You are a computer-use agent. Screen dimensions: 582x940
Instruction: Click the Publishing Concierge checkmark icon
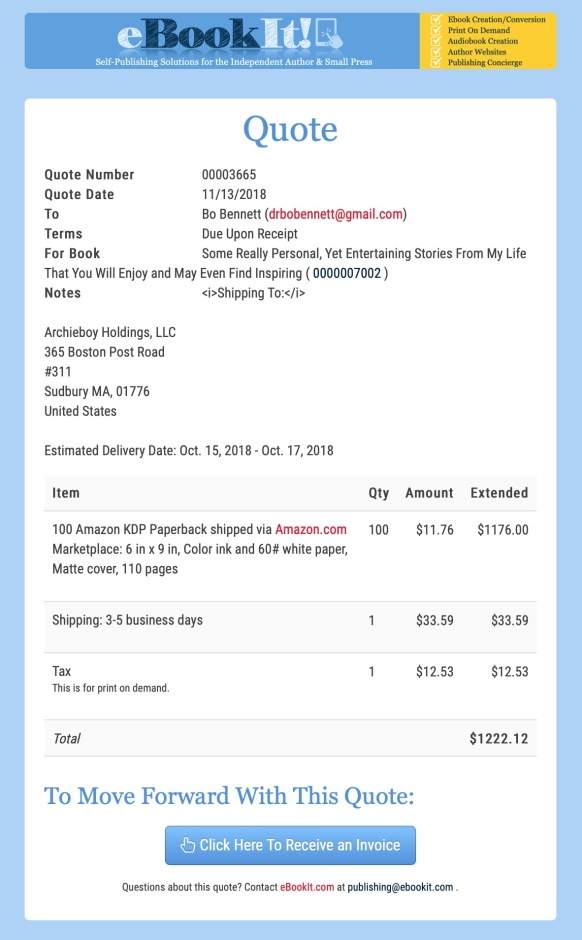436,62
